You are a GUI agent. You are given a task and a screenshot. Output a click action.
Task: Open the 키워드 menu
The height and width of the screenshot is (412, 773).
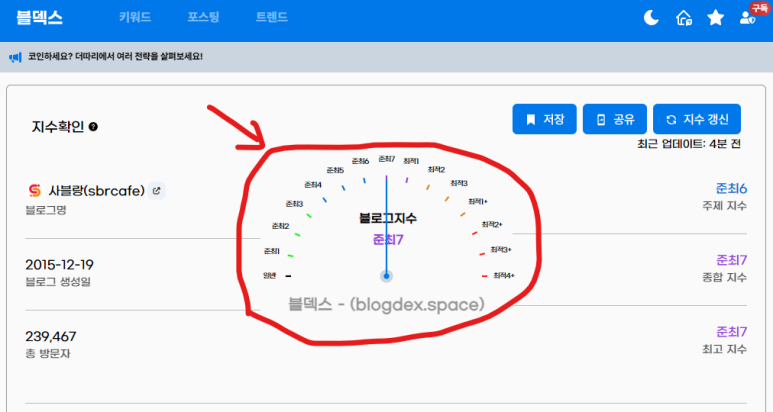[x=135, y=17]
